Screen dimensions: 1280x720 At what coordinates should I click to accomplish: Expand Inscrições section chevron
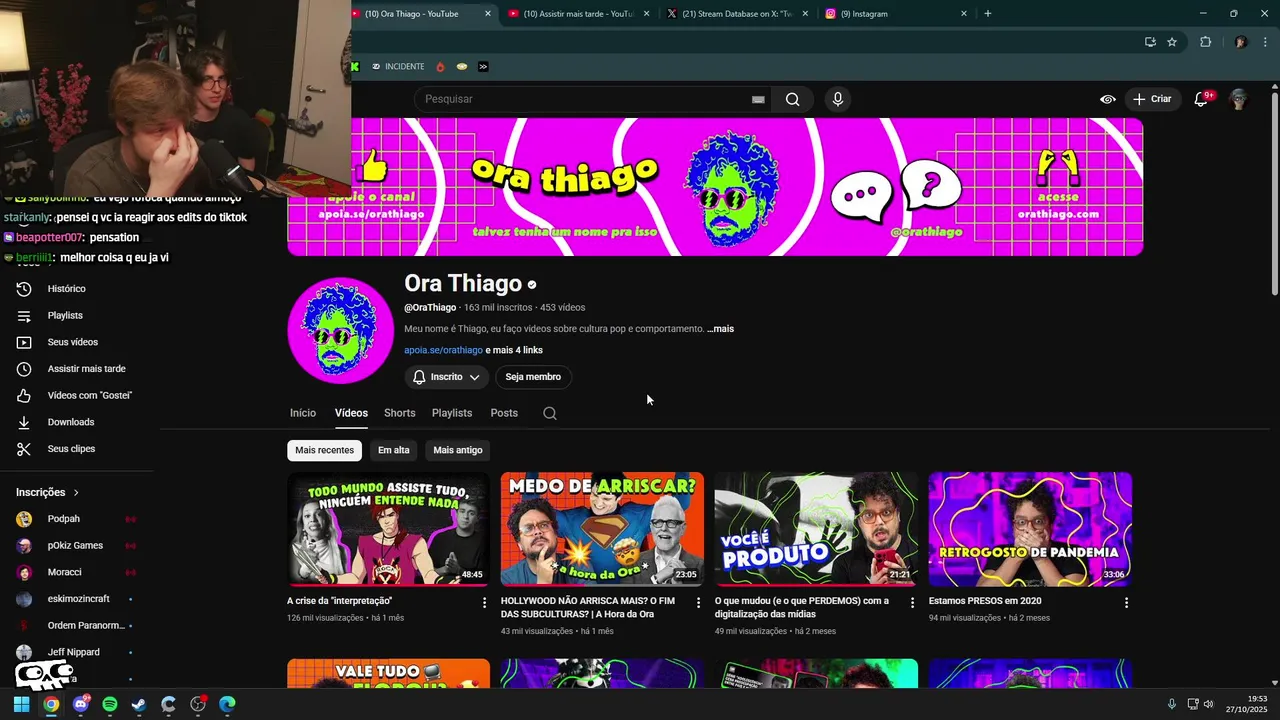pyautogui.click(x=76, y=492)
